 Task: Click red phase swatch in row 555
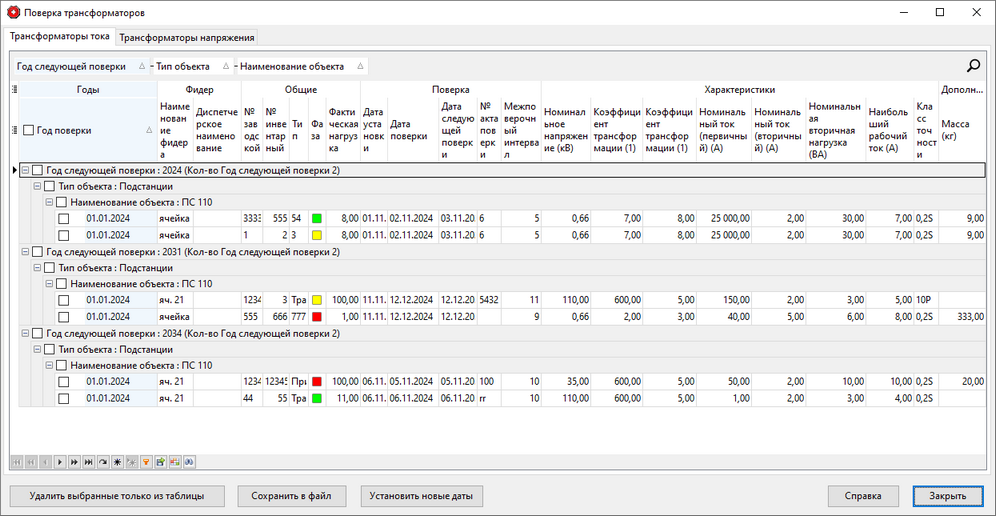[x=316, y=316]
